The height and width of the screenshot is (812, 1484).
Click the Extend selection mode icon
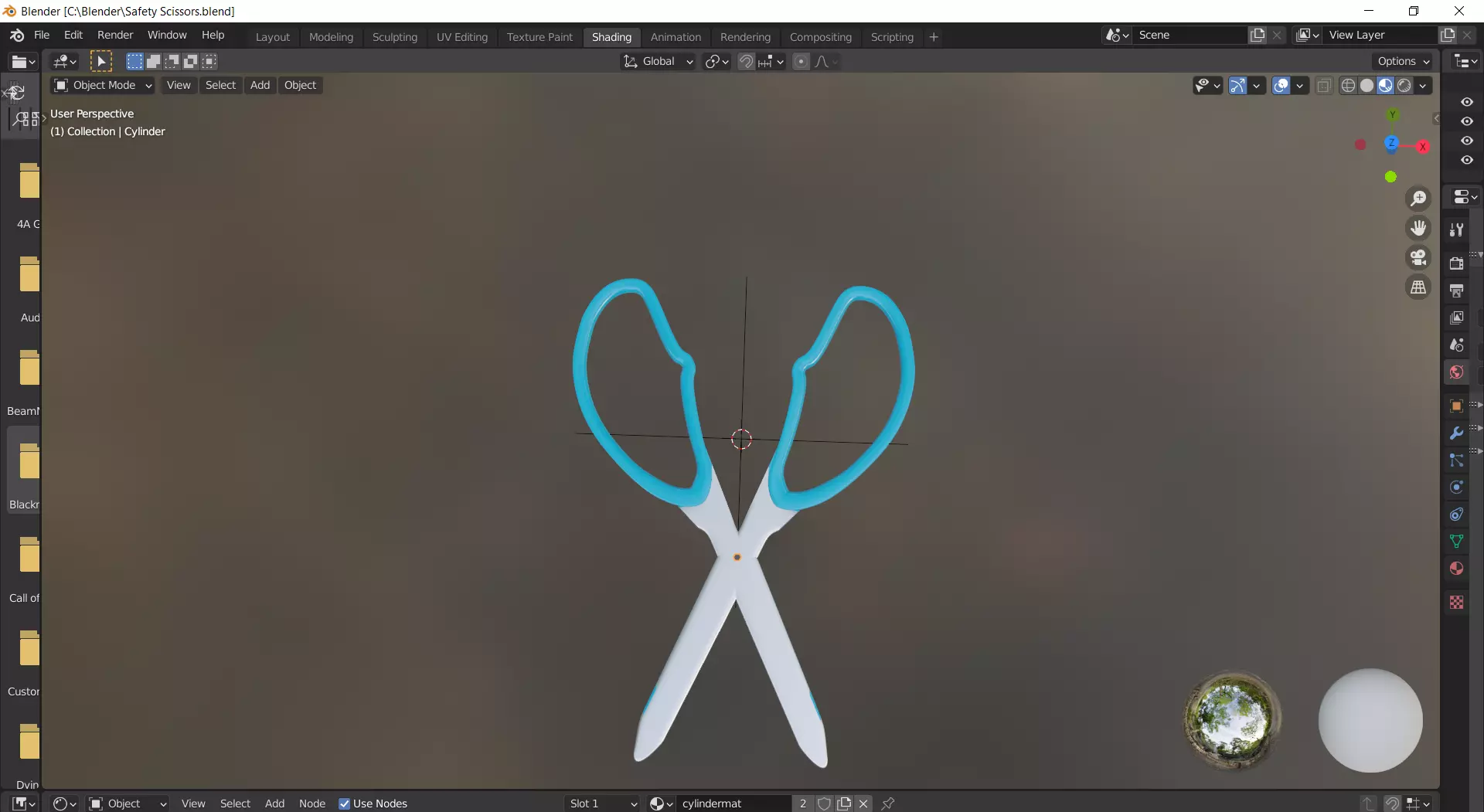pyautogui.click(x=153, y=61)
